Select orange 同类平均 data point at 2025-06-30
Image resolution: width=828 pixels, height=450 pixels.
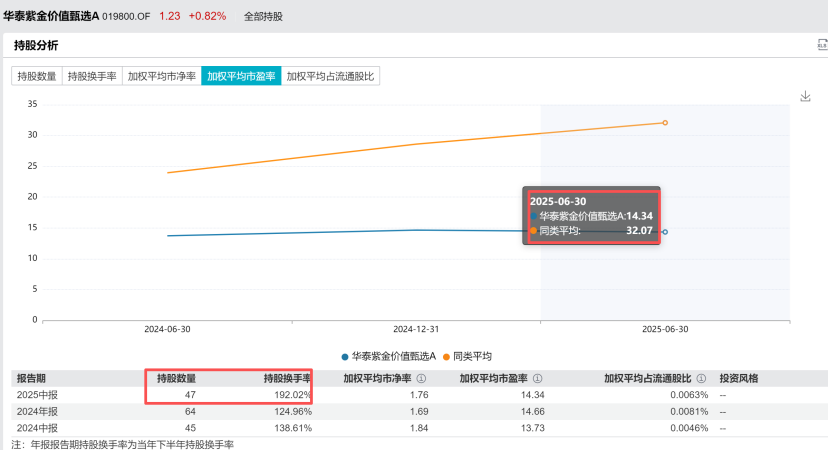coord(665,123)
